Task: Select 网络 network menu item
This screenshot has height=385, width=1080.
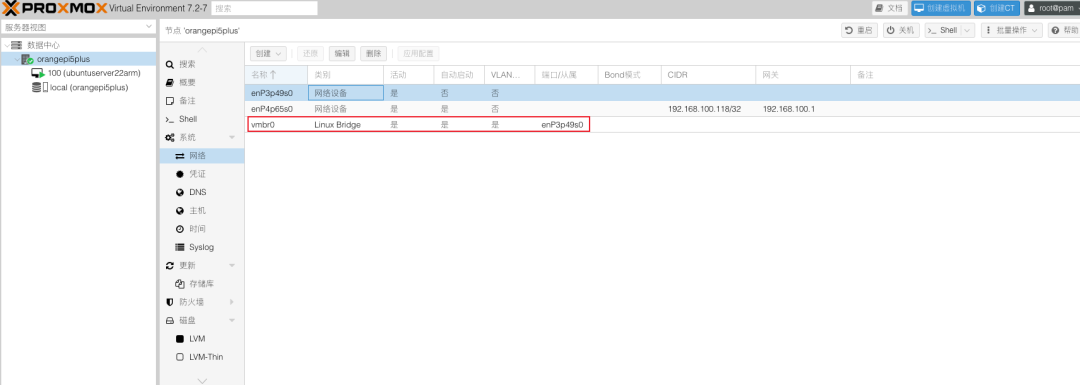Action: click(201, 156)
